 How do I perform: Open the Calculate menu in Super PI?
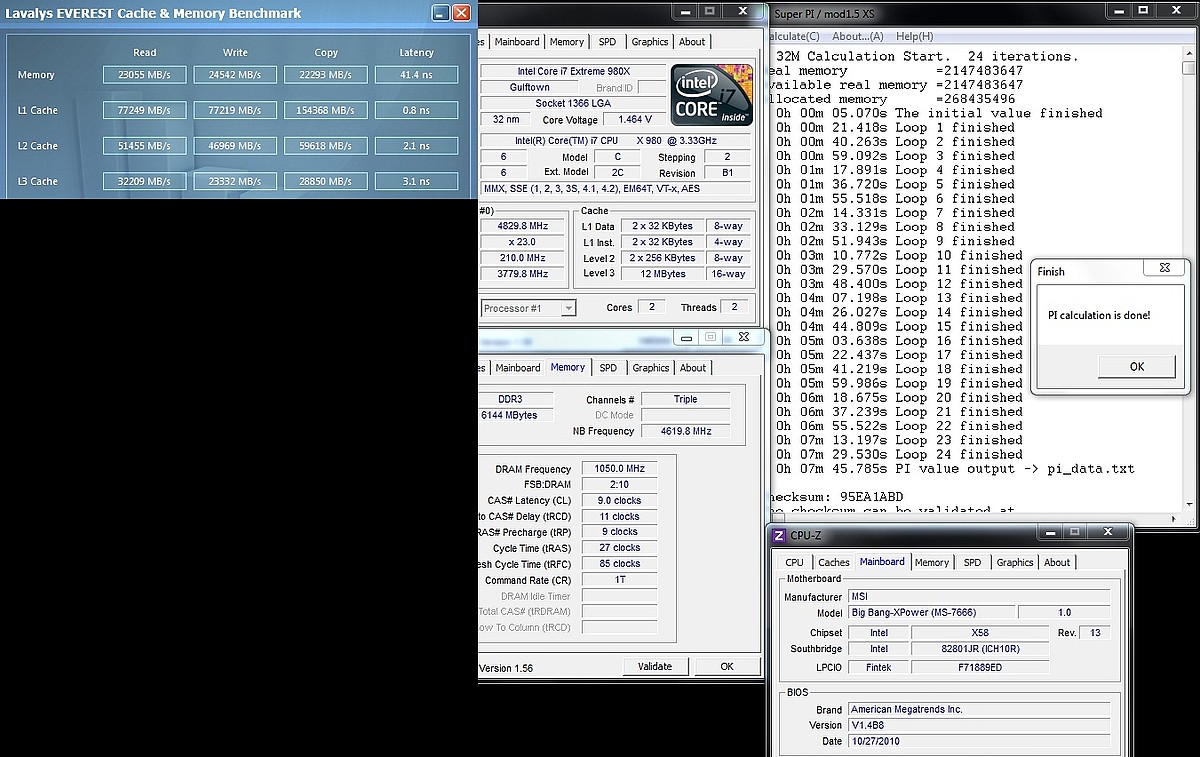pyautogui.click(x=795, y=37)
